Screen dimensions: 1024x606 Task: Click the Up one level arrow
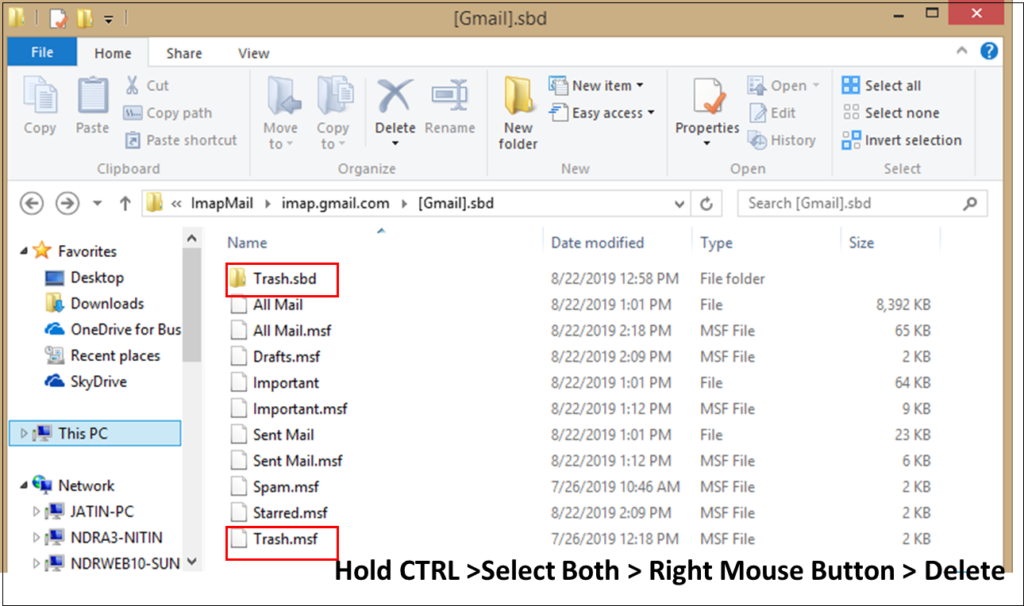click(125, 204)
